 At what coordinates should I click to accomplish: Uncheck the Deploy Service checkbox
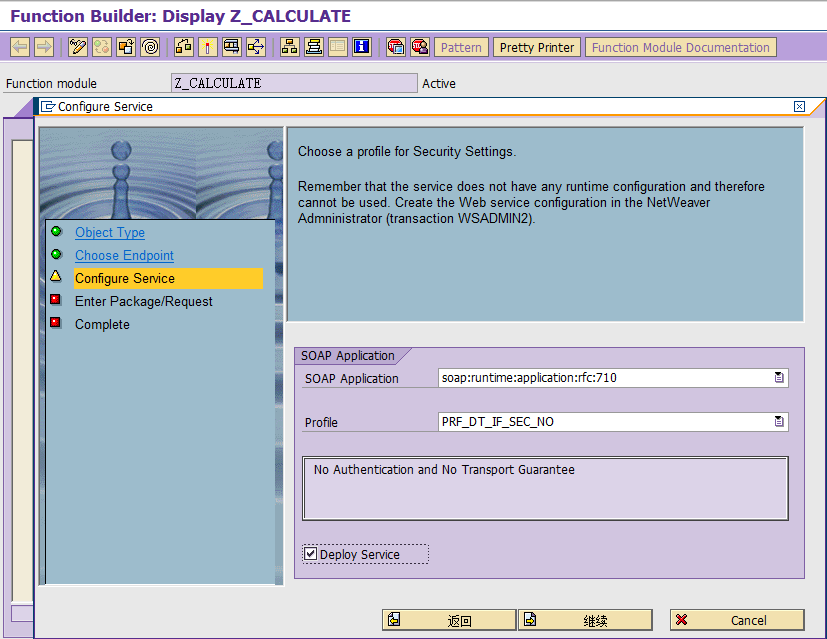311,552
